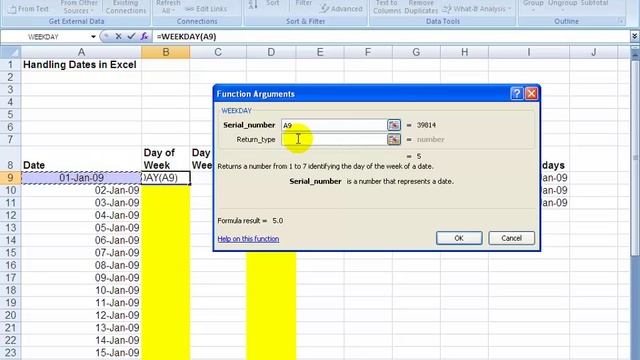This screenshot has width=640, height=360.
Task: Select column G header
Action: pos(416,52)
